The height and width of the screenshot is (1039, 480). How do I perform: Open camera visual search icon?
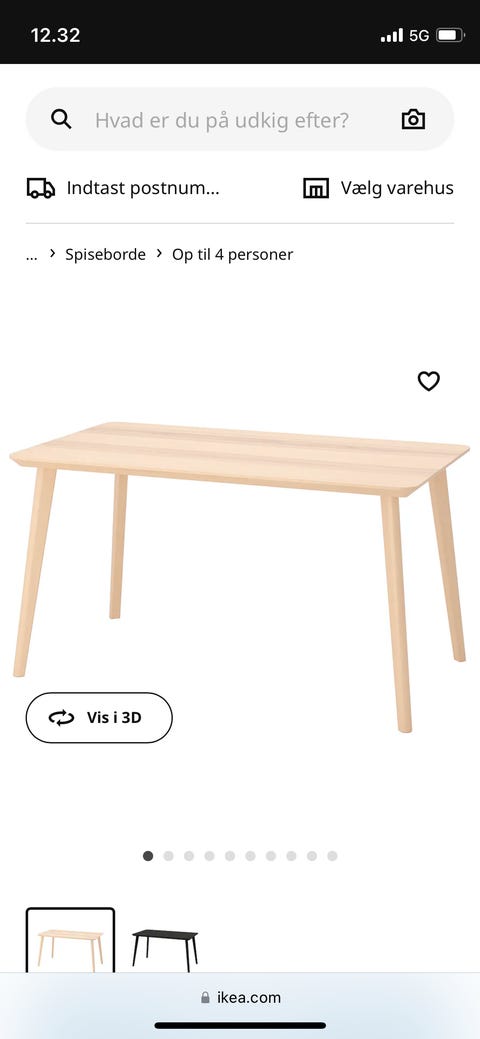pos(413,119)
